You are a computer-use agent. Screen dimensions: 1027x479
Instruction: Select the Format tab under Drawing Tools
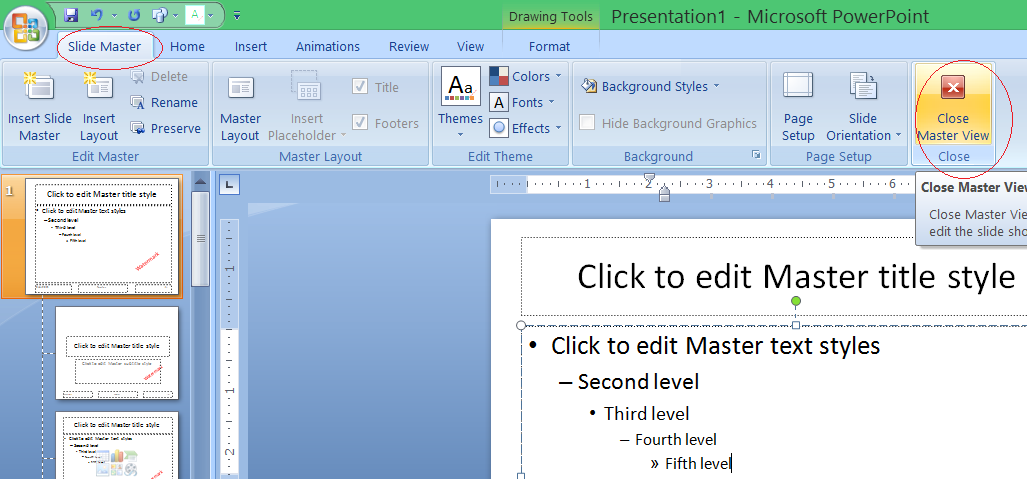pos(550,47)
